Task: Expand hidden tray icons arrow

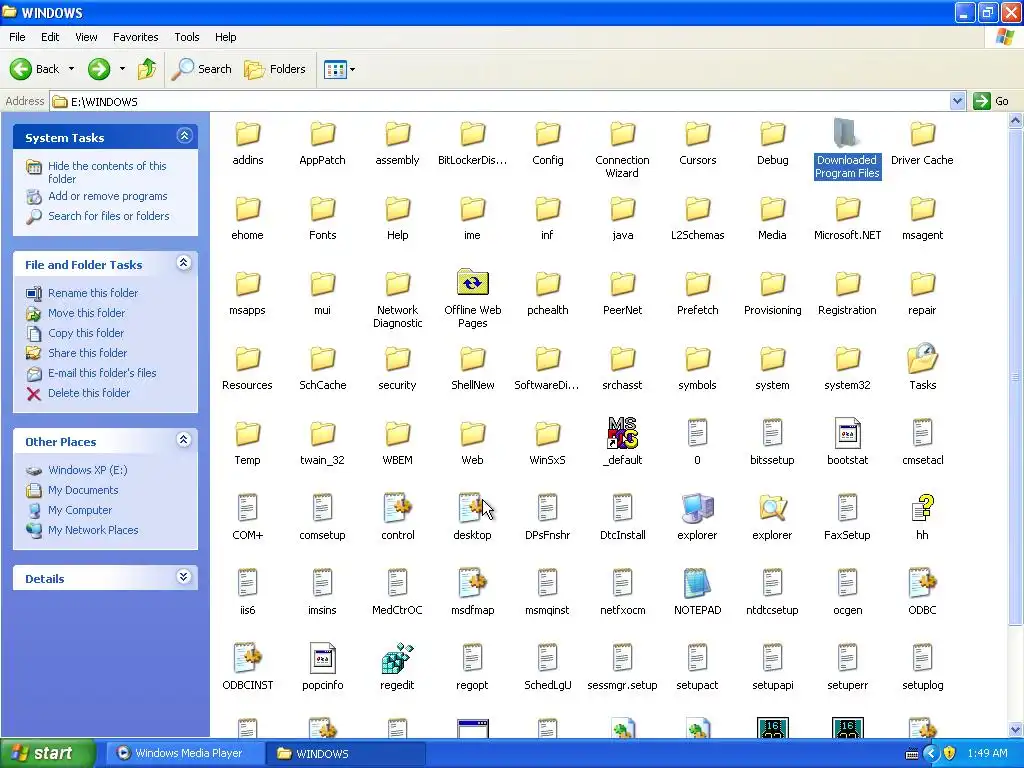Action: [931, 753]
